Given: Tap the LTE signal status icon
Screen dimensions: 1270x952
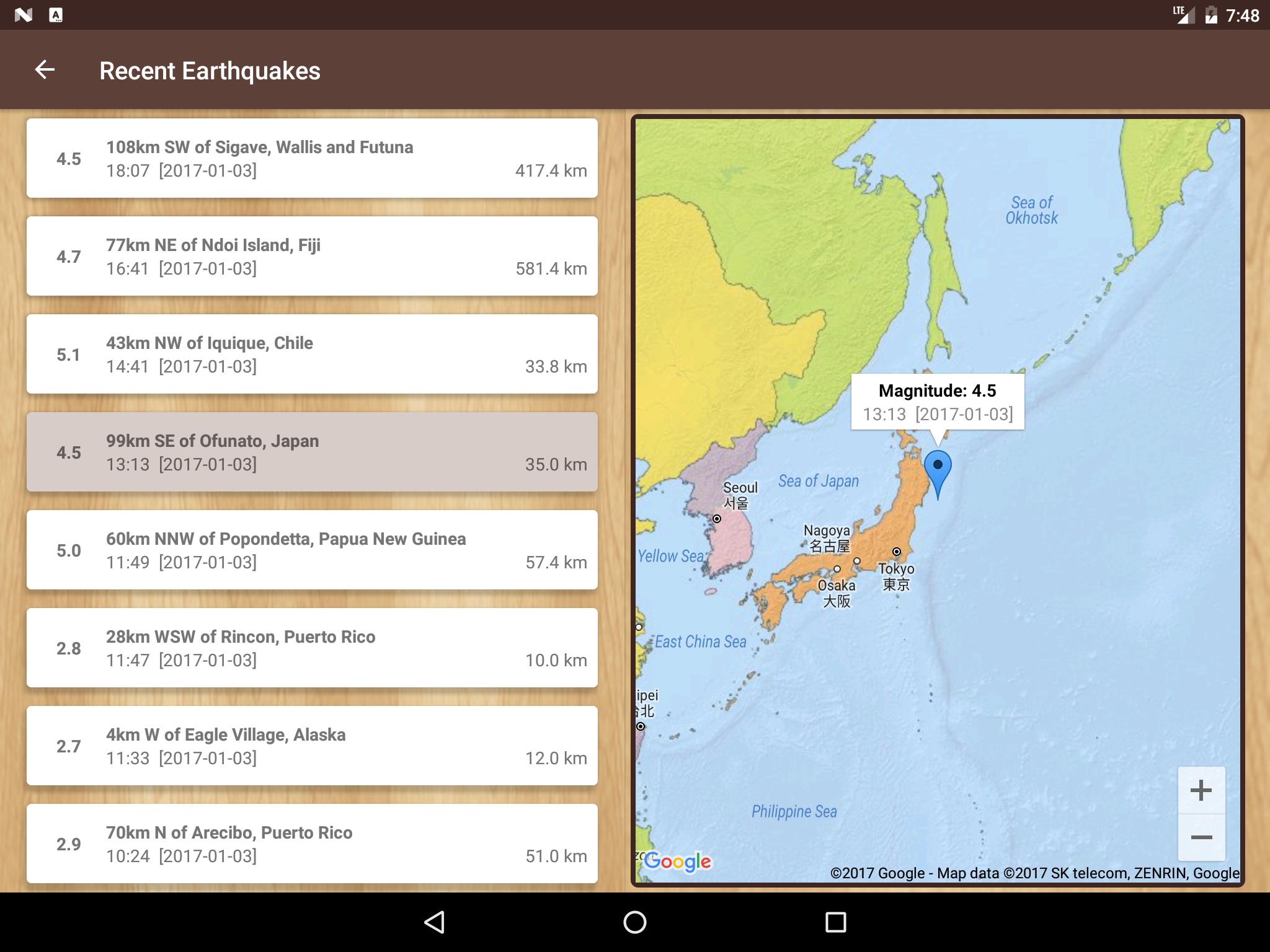Looking at the screenshot, I should tap(1183, 15).
